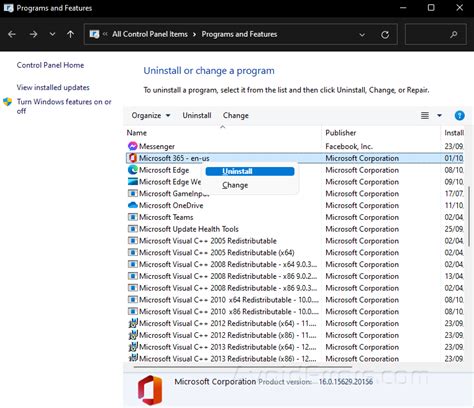
Task: Click the horizontal scrollbar under the list
Action: point(242,367)
